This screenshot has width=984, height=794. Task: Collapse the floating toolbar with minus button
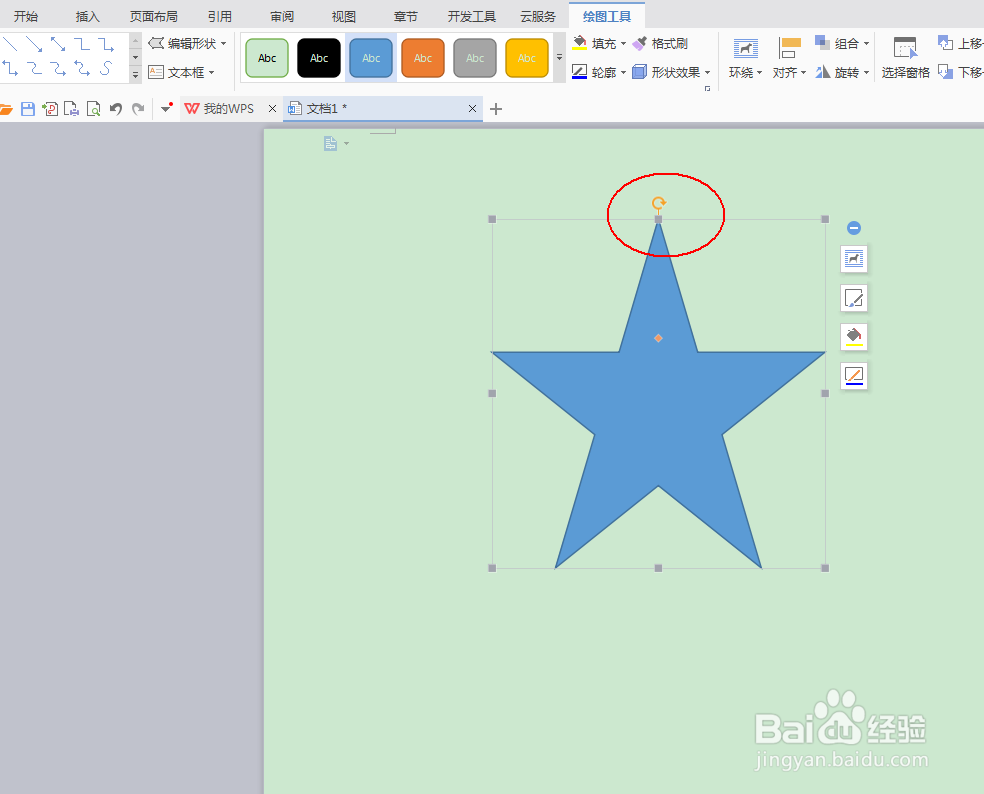coord(853,228)
